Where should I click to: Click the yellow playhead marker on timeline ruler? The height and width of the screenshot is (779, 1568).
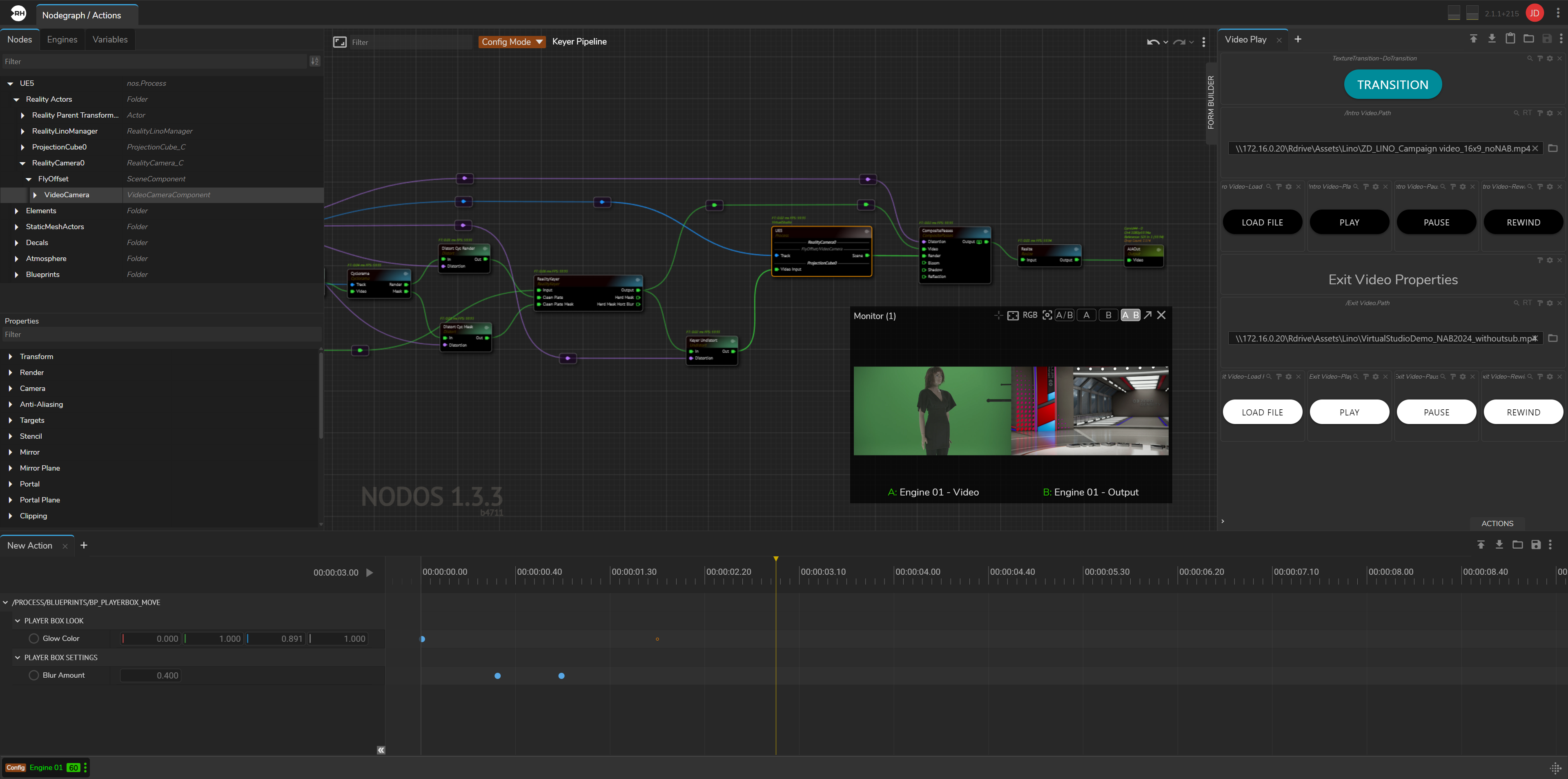point(775,559)
